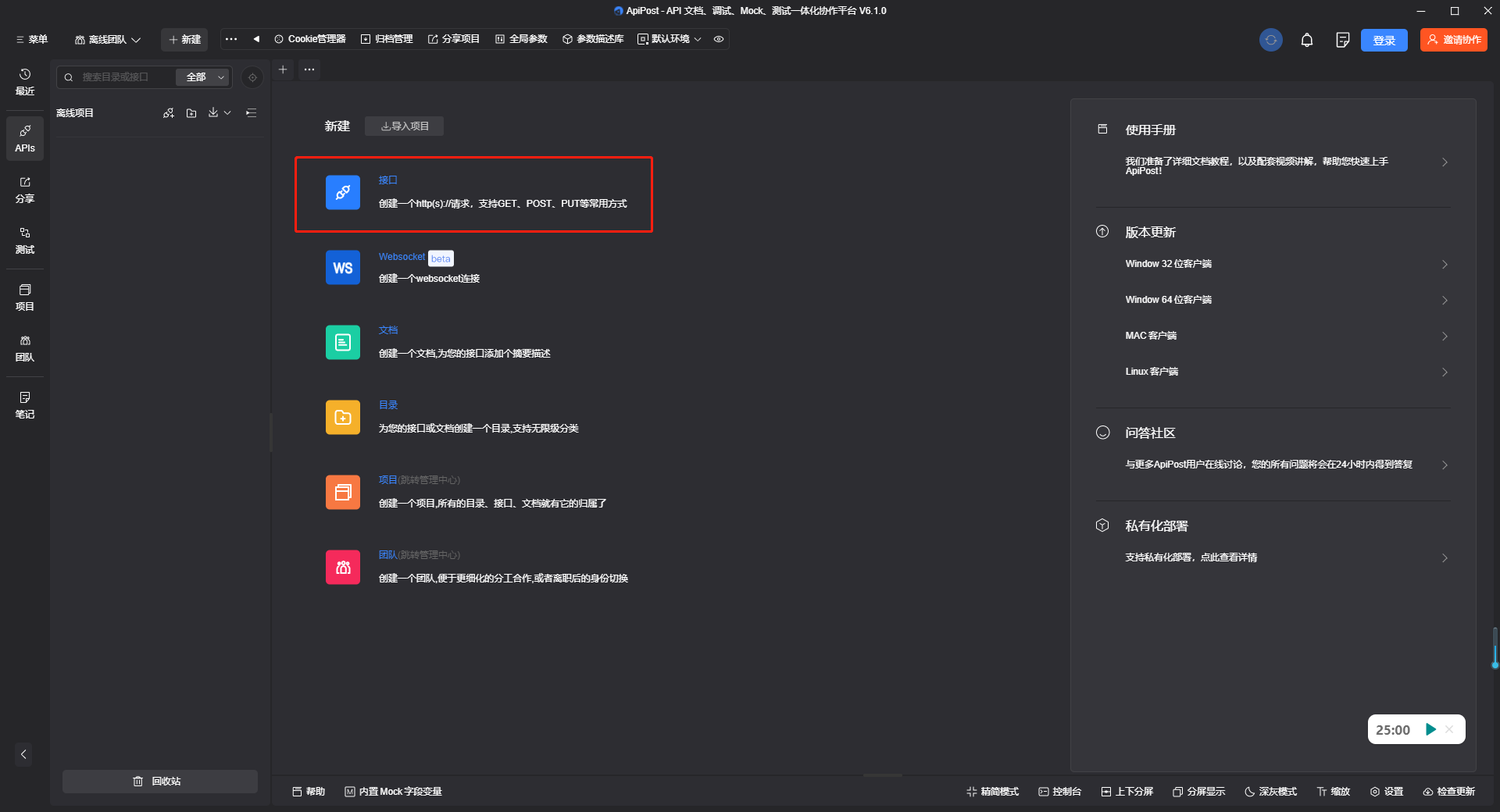Screen dimensions: 1500x812
Task: Open the note icon next to 登录
Action: (1342, 40)
